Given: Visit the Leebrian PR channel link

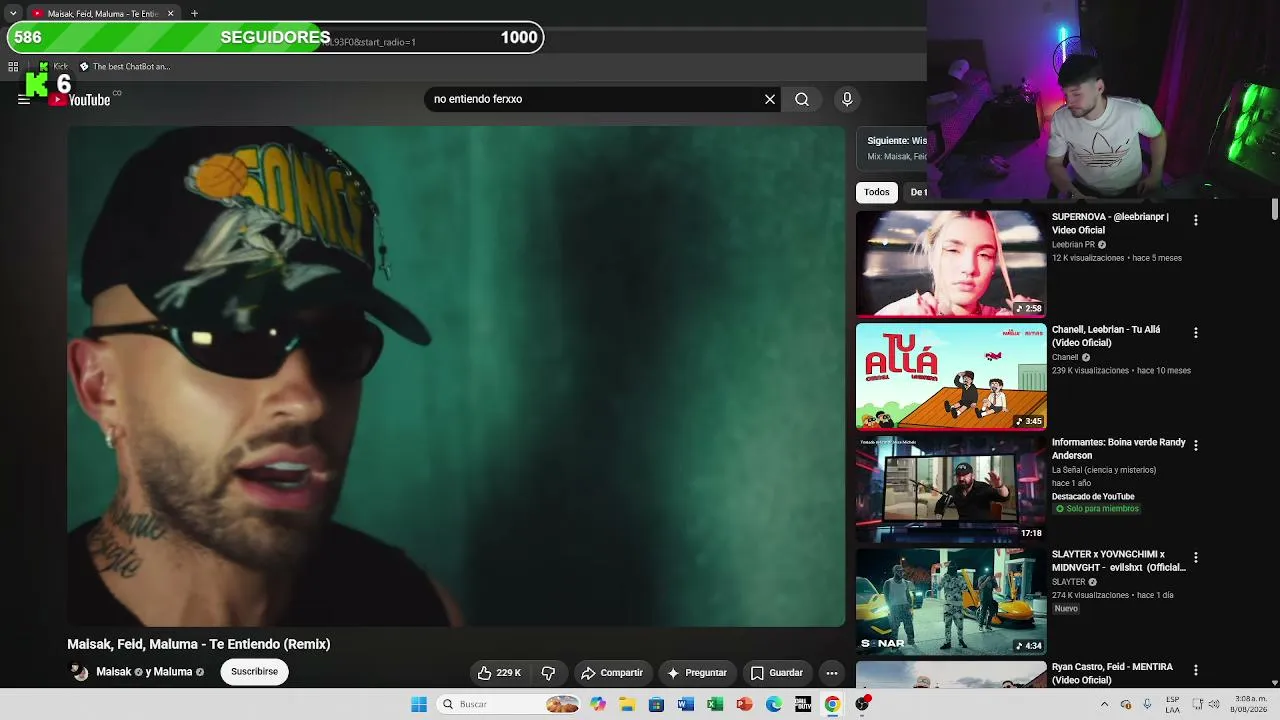Looking at the screenshot, I should (x=1073, y=245).
